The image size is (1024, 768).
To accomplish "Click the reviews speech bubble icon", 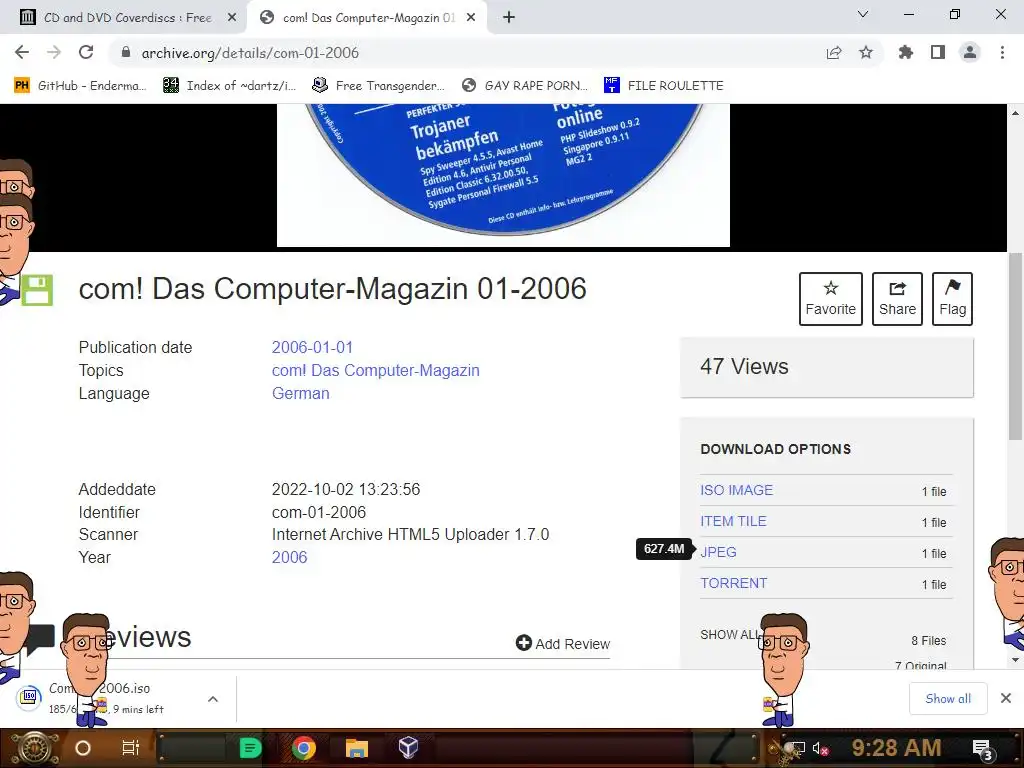I will point(40,639).
